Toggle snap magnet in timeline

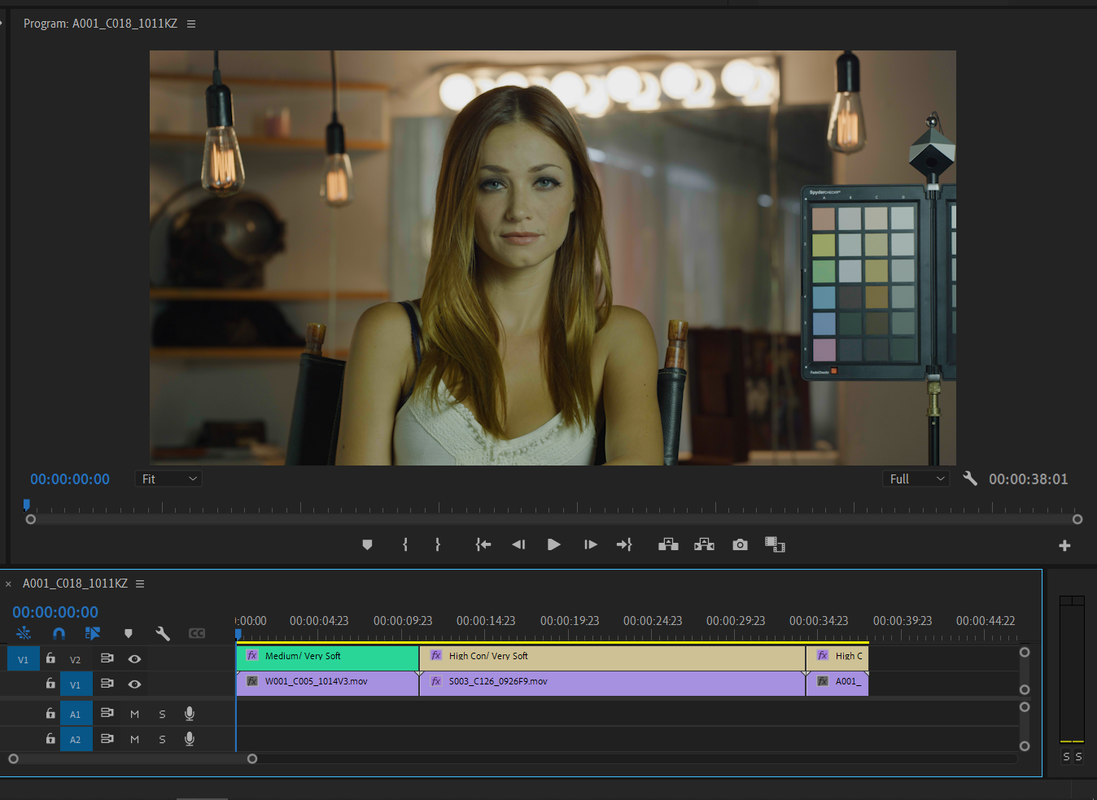pyautogui.click(x=59, y=633)
